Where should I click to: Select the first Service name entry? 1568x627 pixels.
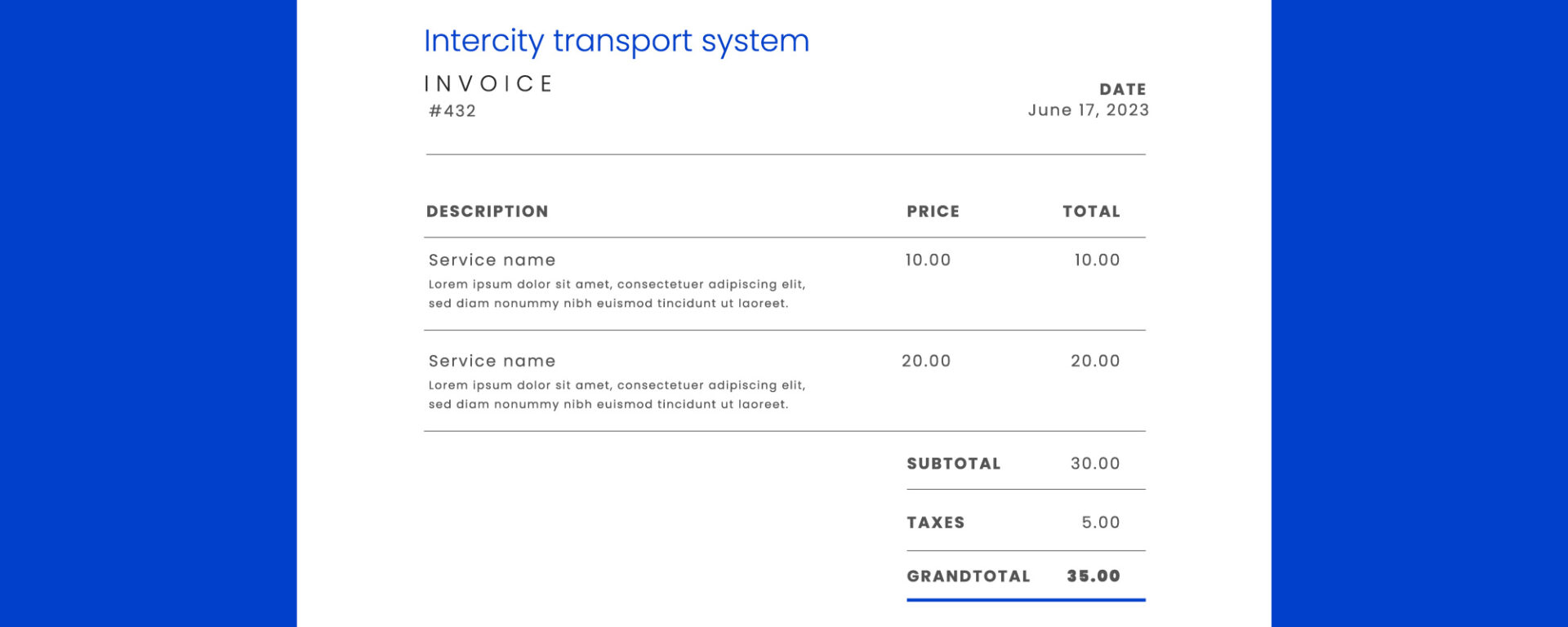tap(492, 260)
